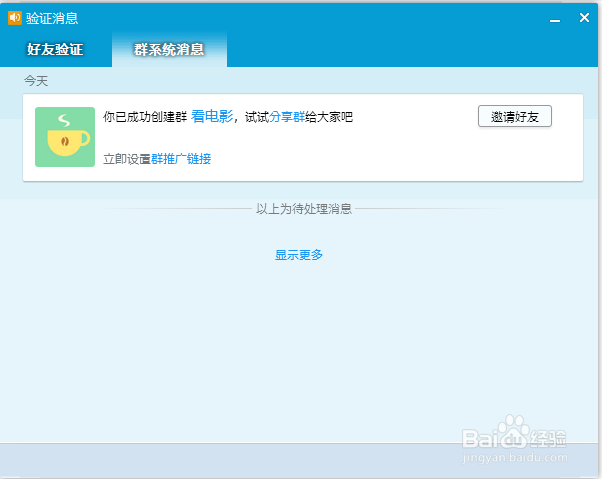The width and height of the screenshot is (602, 479).
Task: Click the 你已成功创建群 message text
Action: tap(145, 117)
